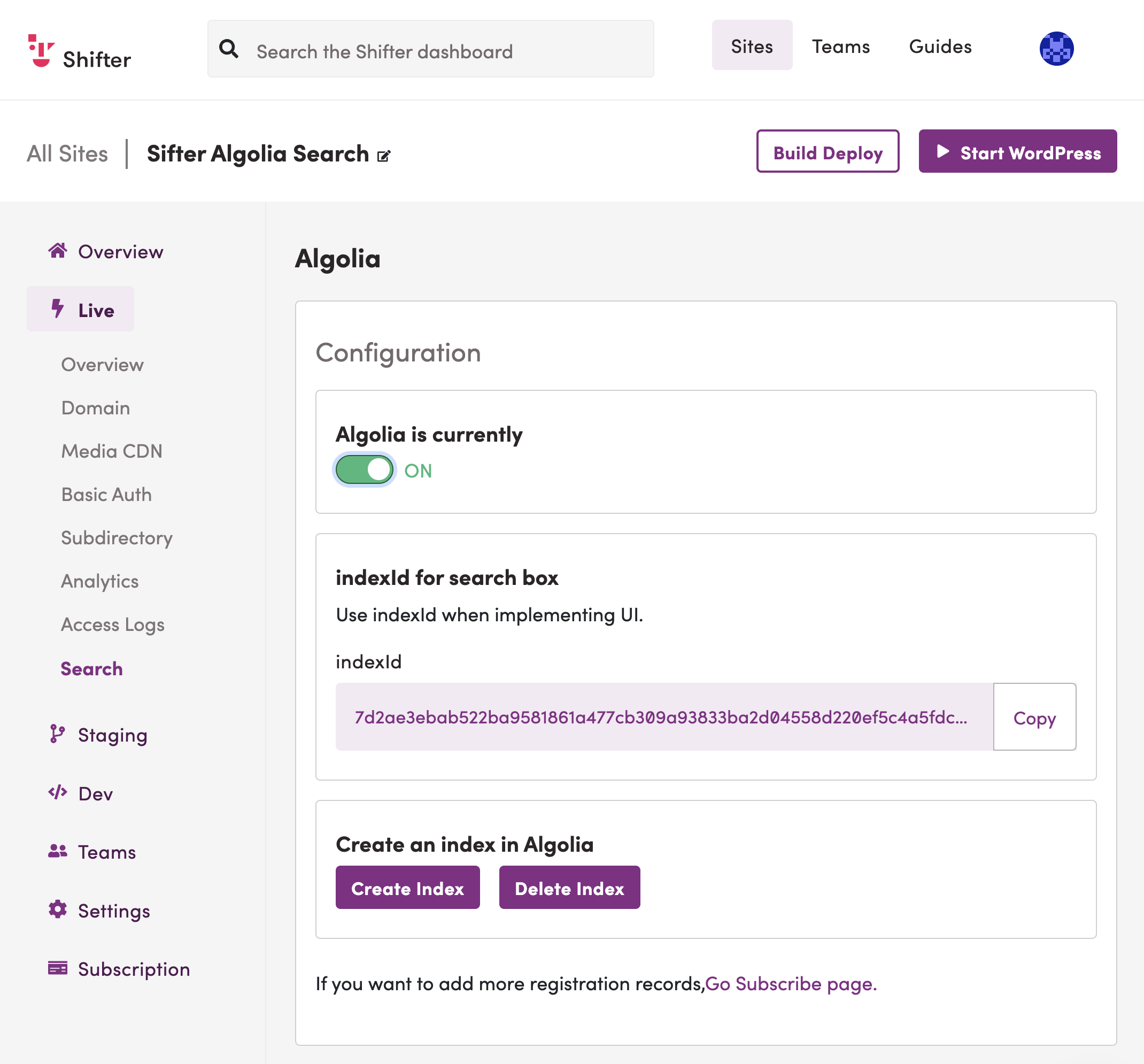Open the Dev sidebar item

[x=81, y=793]
